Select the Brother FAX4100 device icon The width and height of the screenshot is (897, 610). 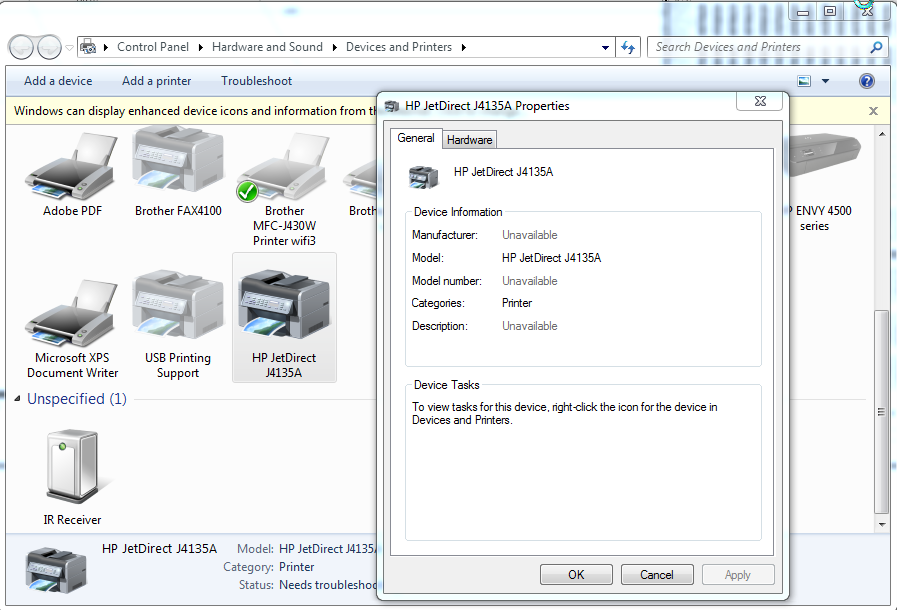click(178, 159)
